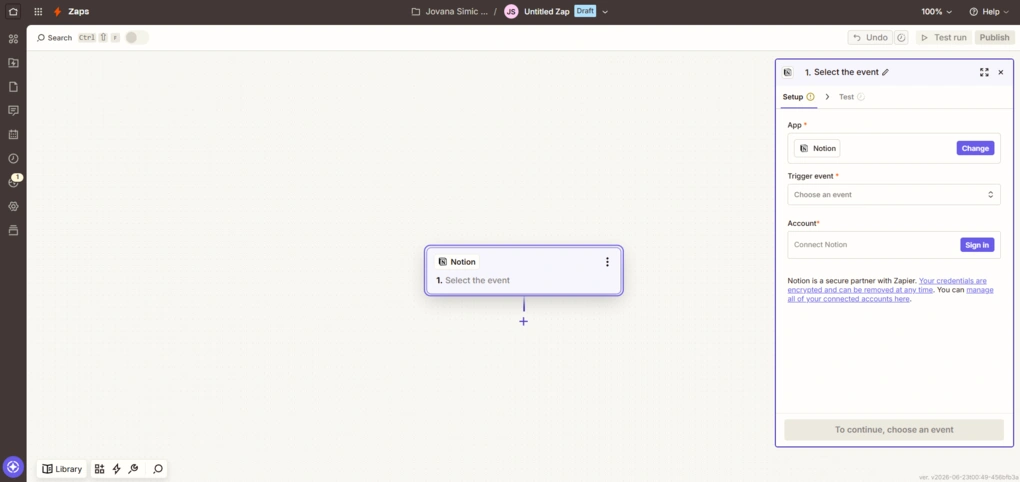The width and height of the screenshot is (1020, 482).
Task: Click the Sign in button
Action: click(977, 245)
